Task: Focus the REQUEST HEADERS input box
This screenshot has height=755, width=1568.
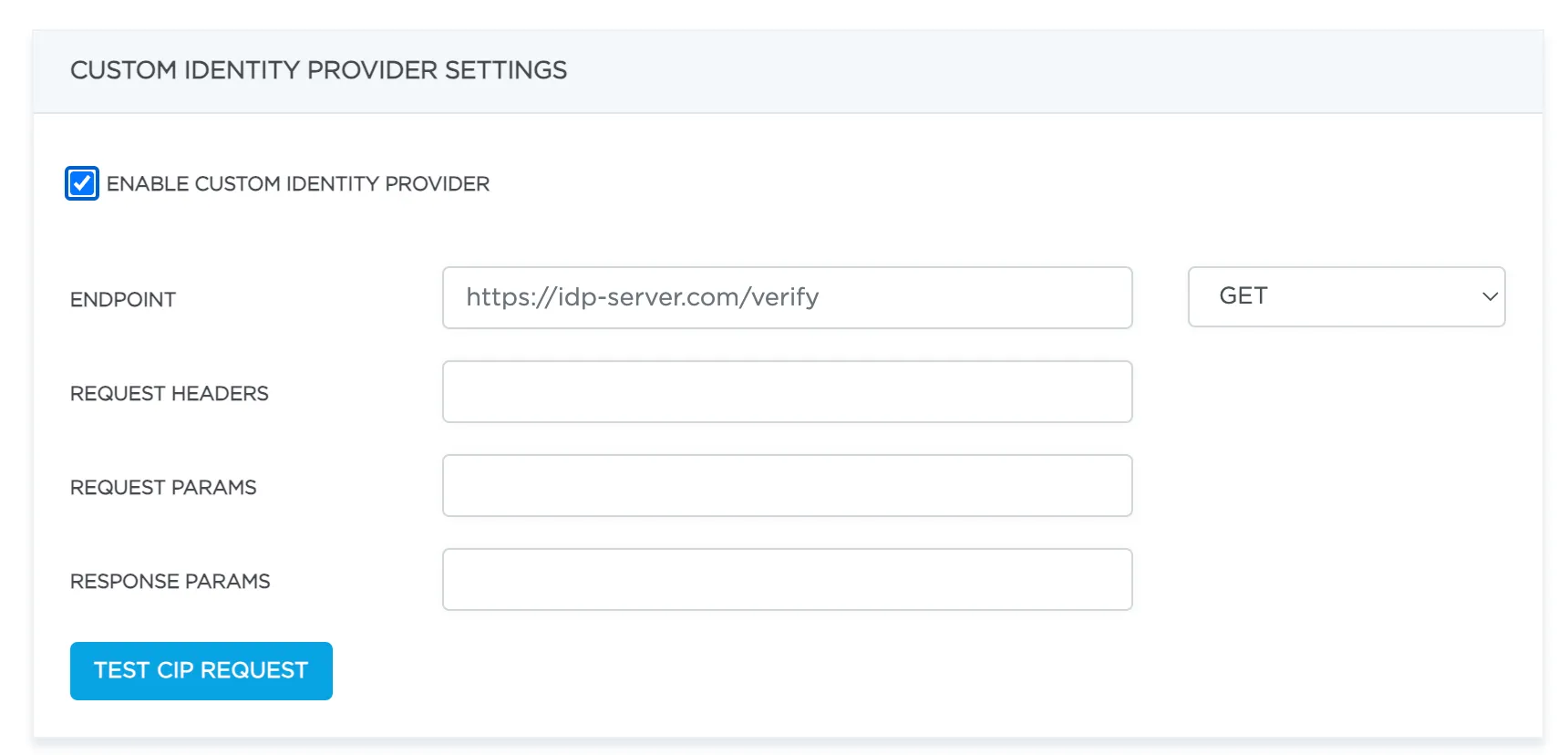Action: point(787,391)
